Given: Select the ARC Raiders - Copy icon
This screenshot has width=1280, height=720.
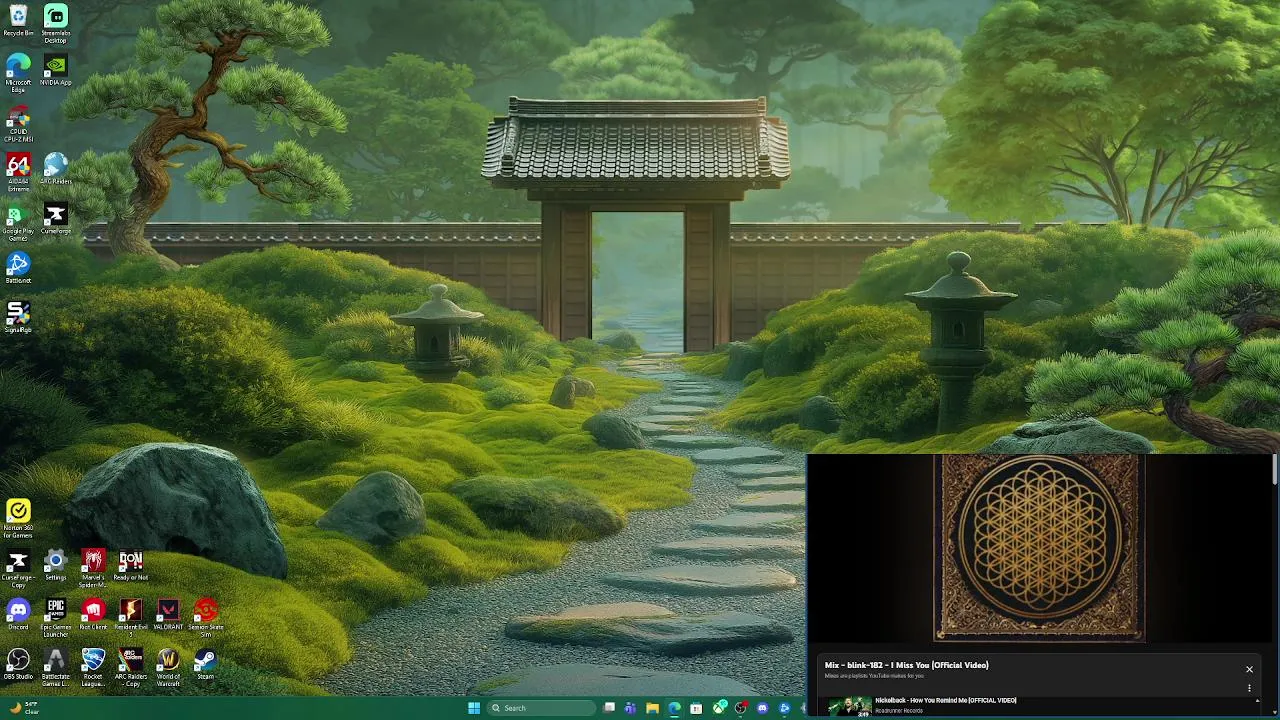Looking at the screenshot, I should coord(131,666).
